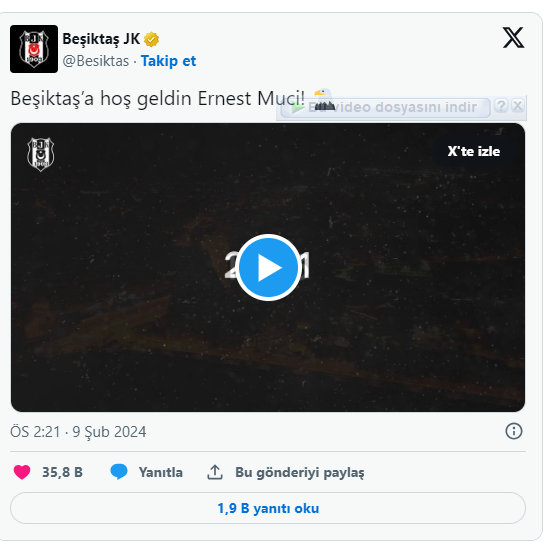Click the X'te izle button
The image size is (550, 545).
point(474,151)
